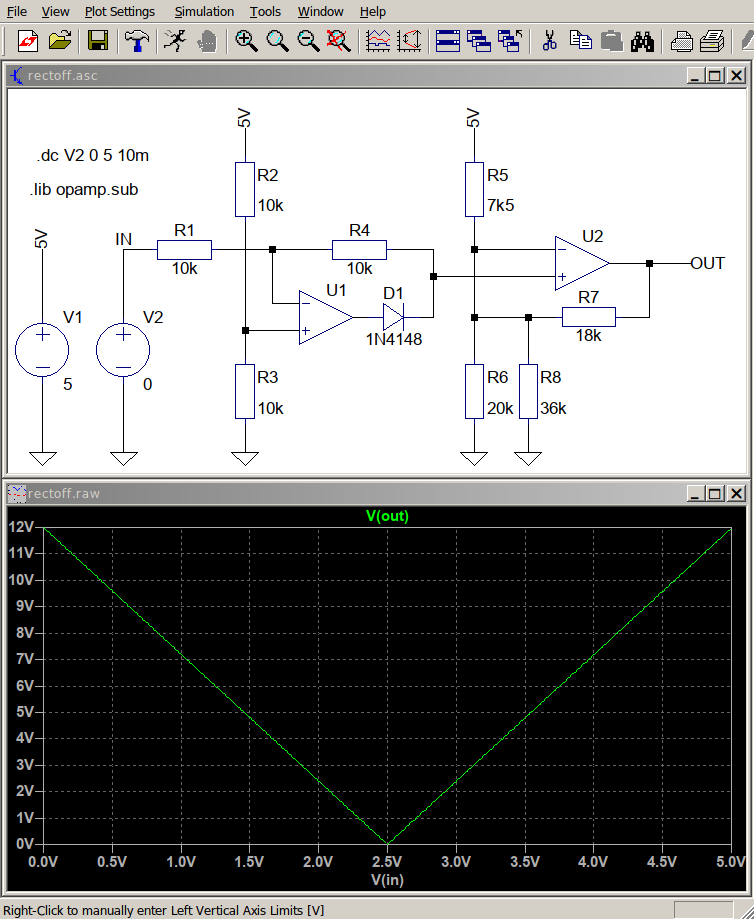The image size is (754, 919).
Task: Open the Help menu
Action: tap(372, 11)
